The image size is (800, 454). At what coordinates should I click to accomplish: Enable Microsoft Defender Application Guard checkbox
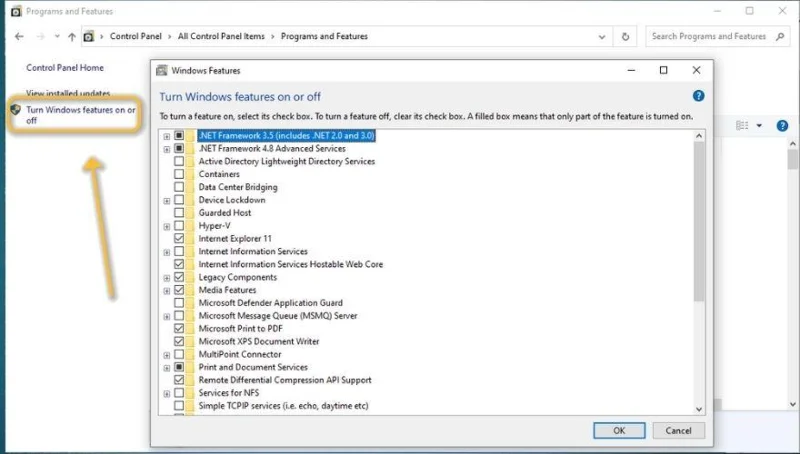point(179,302)
